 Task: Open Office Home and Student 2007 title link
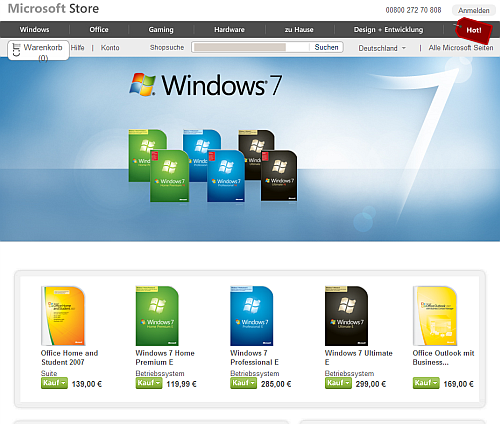[x=69, y=357]
